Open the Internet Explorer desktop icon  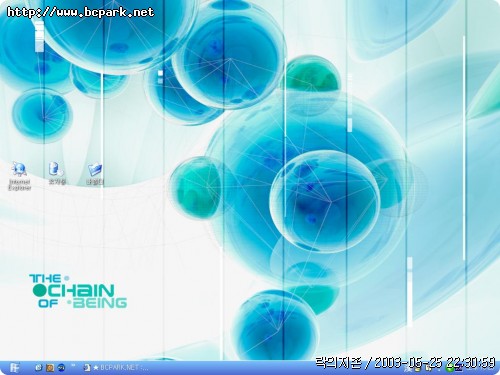tap(19, 175)
